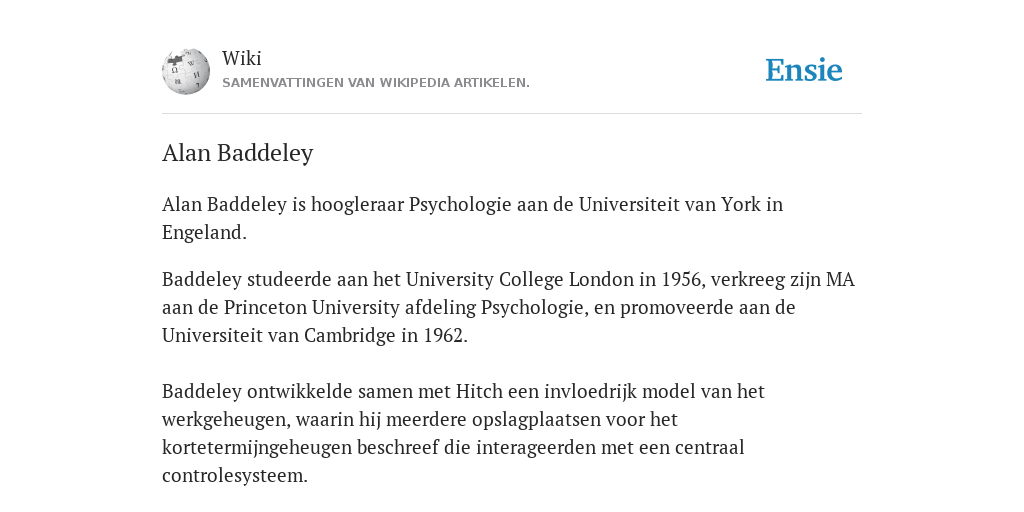Image resolution: width=1024 pixels, height=512 pixels.
Task: Click the word 'kortetermijngeheugen'
Action: click(257, 448)
